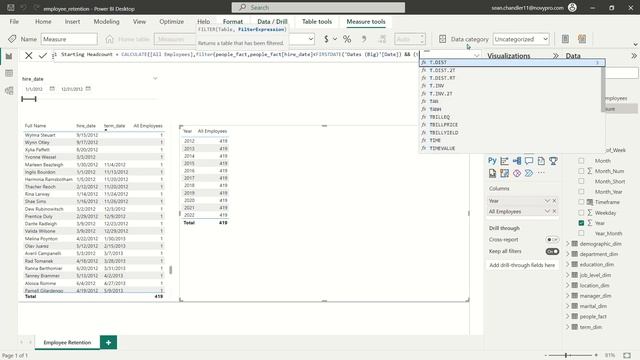
Task: Open the Table tools tab
Action: tap(317, 22)
